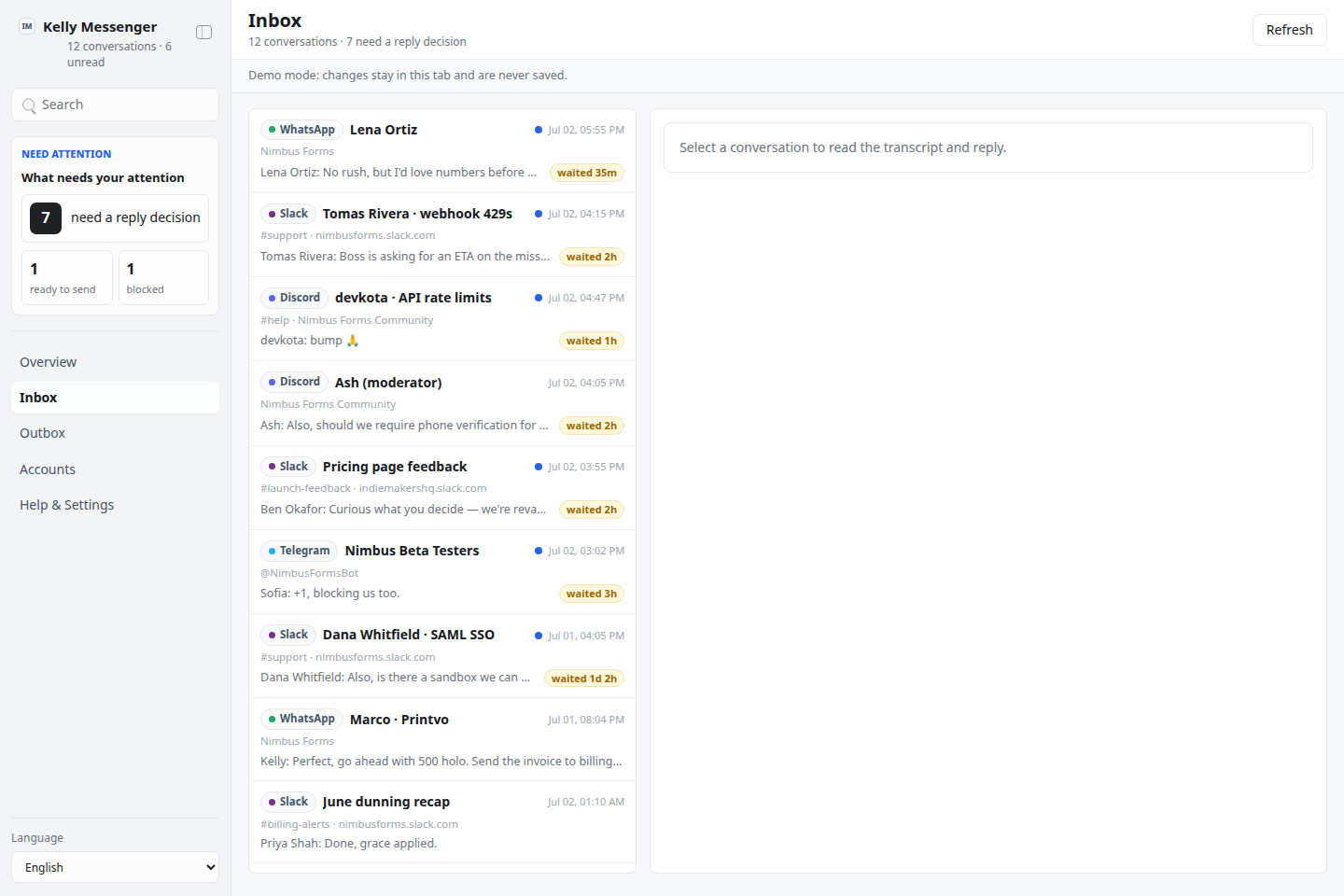Open Dana Whitfield SAML SSO conversation

[x=442, y=656]
